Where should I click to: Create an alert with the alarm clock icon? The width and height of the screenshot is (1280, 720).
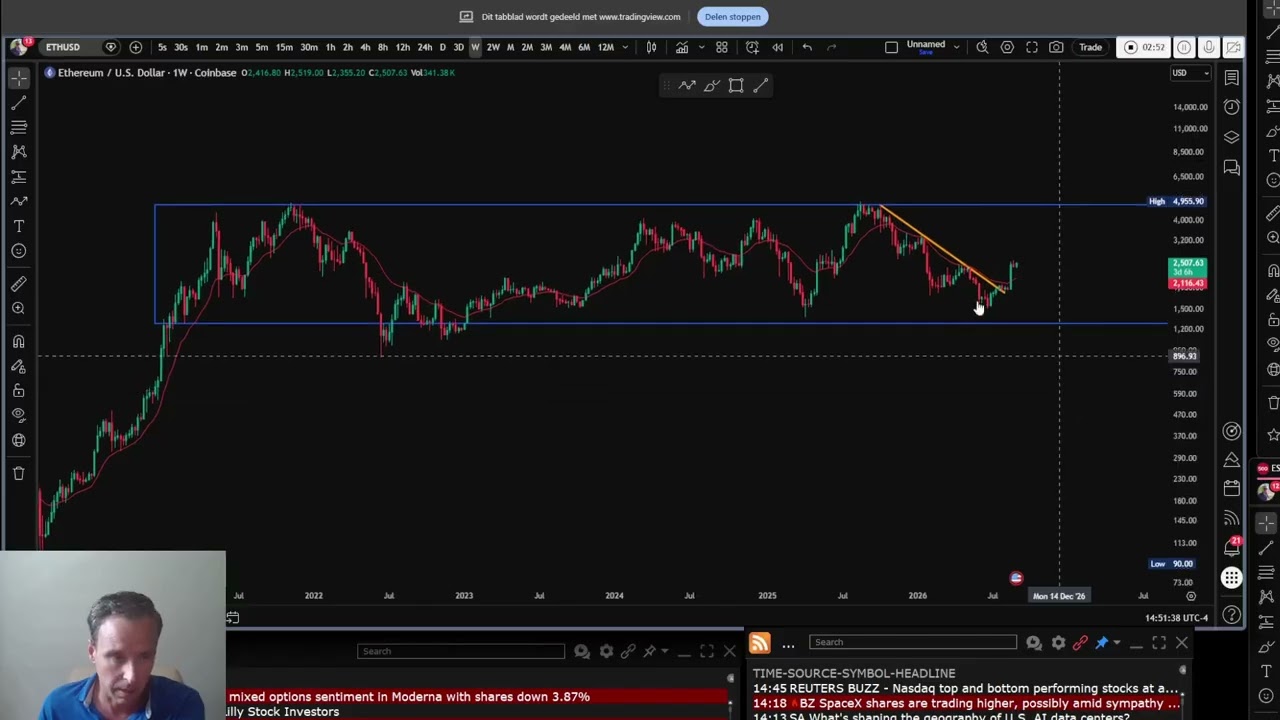point(752,47)
